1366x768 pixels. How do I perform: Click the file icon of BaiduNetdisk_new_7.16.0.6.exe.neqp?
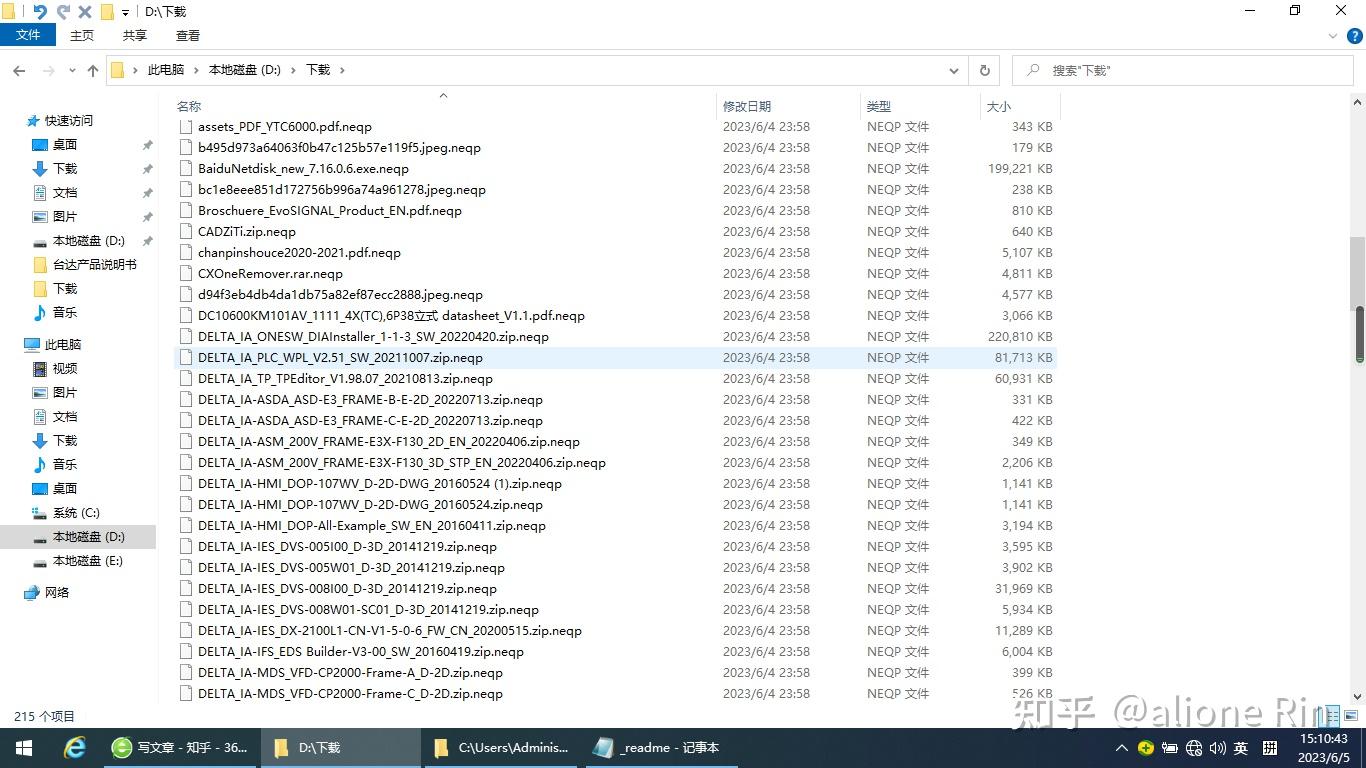click(185, 169)
